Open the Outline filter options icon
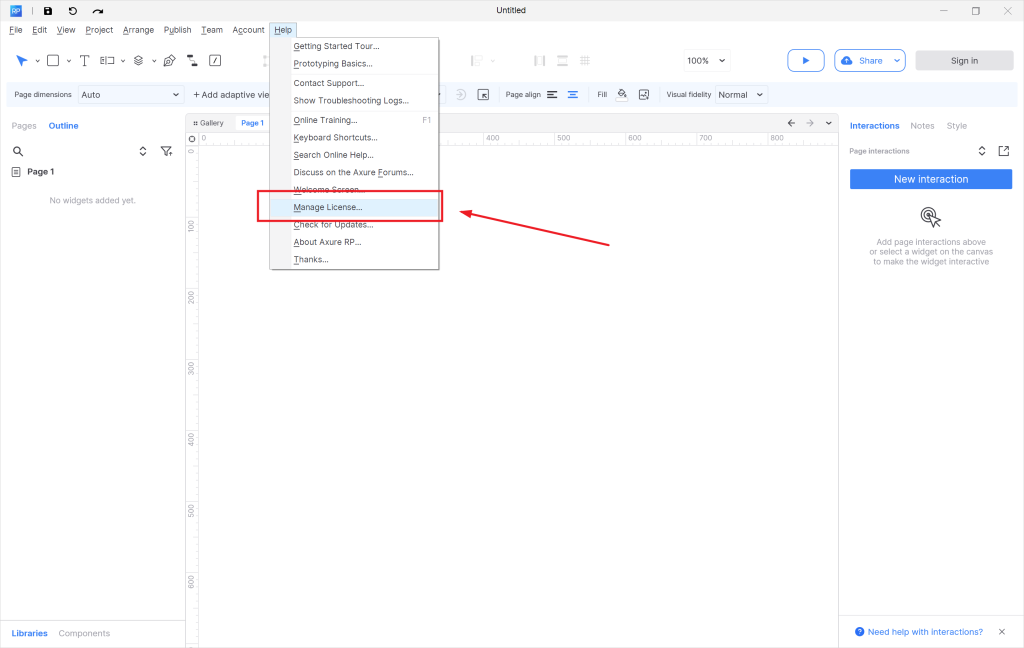 coord(166,152)
